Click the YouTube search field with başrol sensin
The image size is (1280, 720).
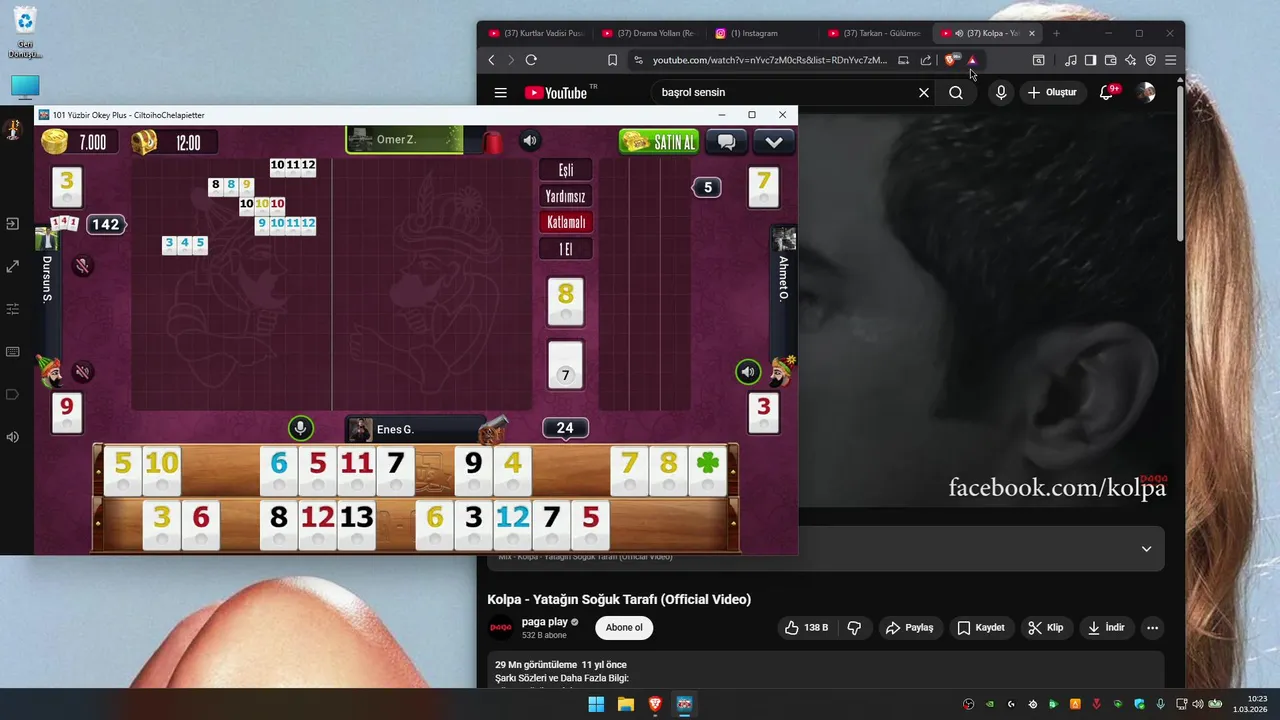[x=785, y=92]
